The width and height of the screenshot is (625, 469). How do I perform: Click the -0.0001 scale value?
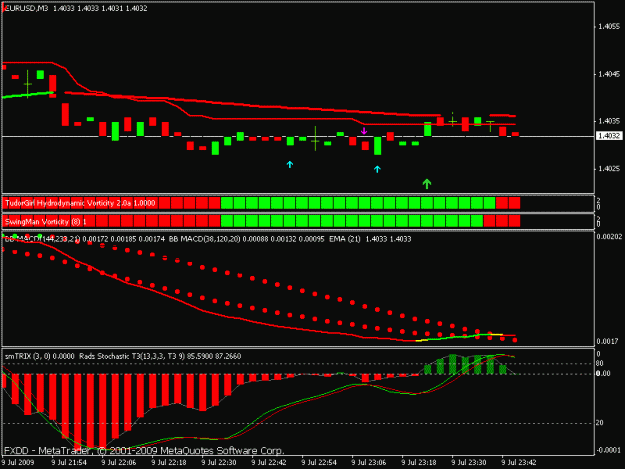[x=609, y=450]
